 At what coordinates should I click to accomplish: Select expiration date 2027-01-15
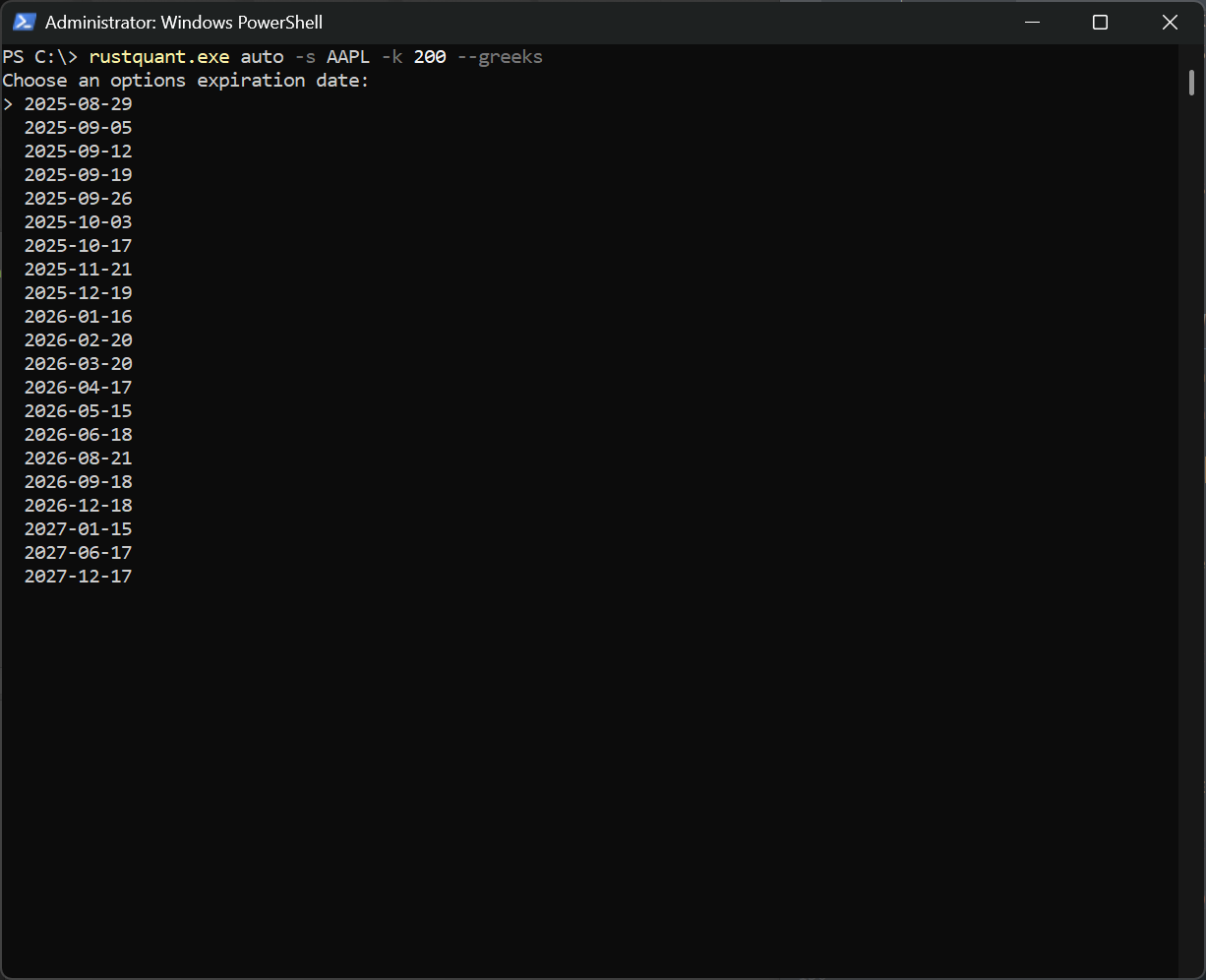click(x=78, y=528)
